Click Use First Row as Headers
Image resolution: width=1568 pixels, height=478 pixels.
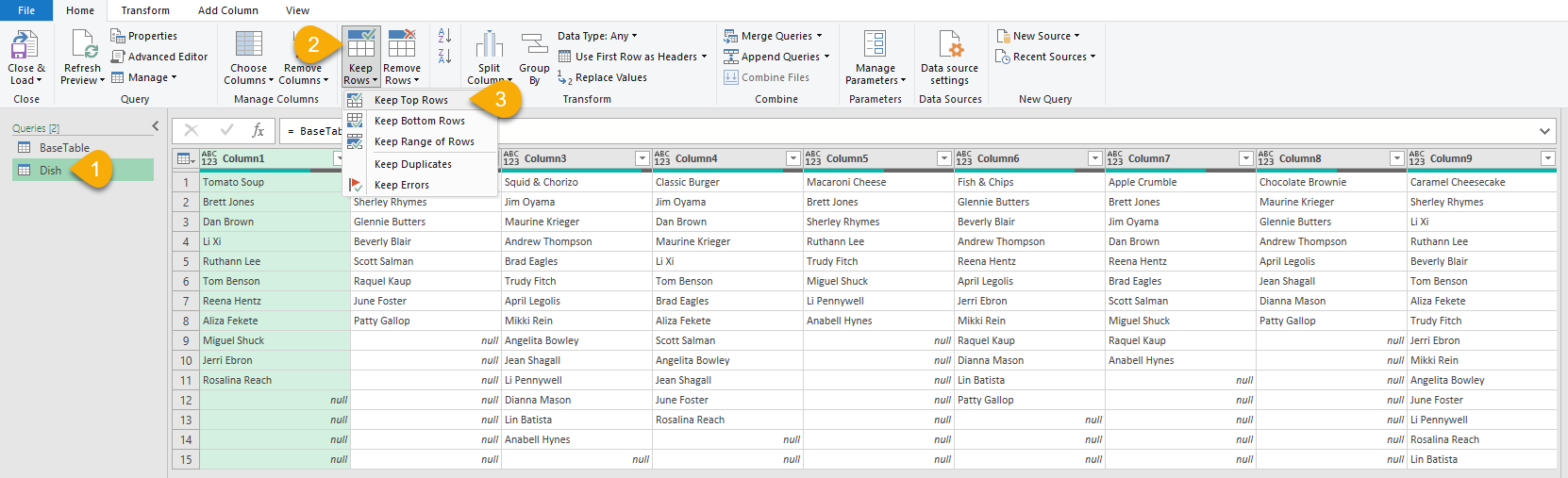click(635, 57)
